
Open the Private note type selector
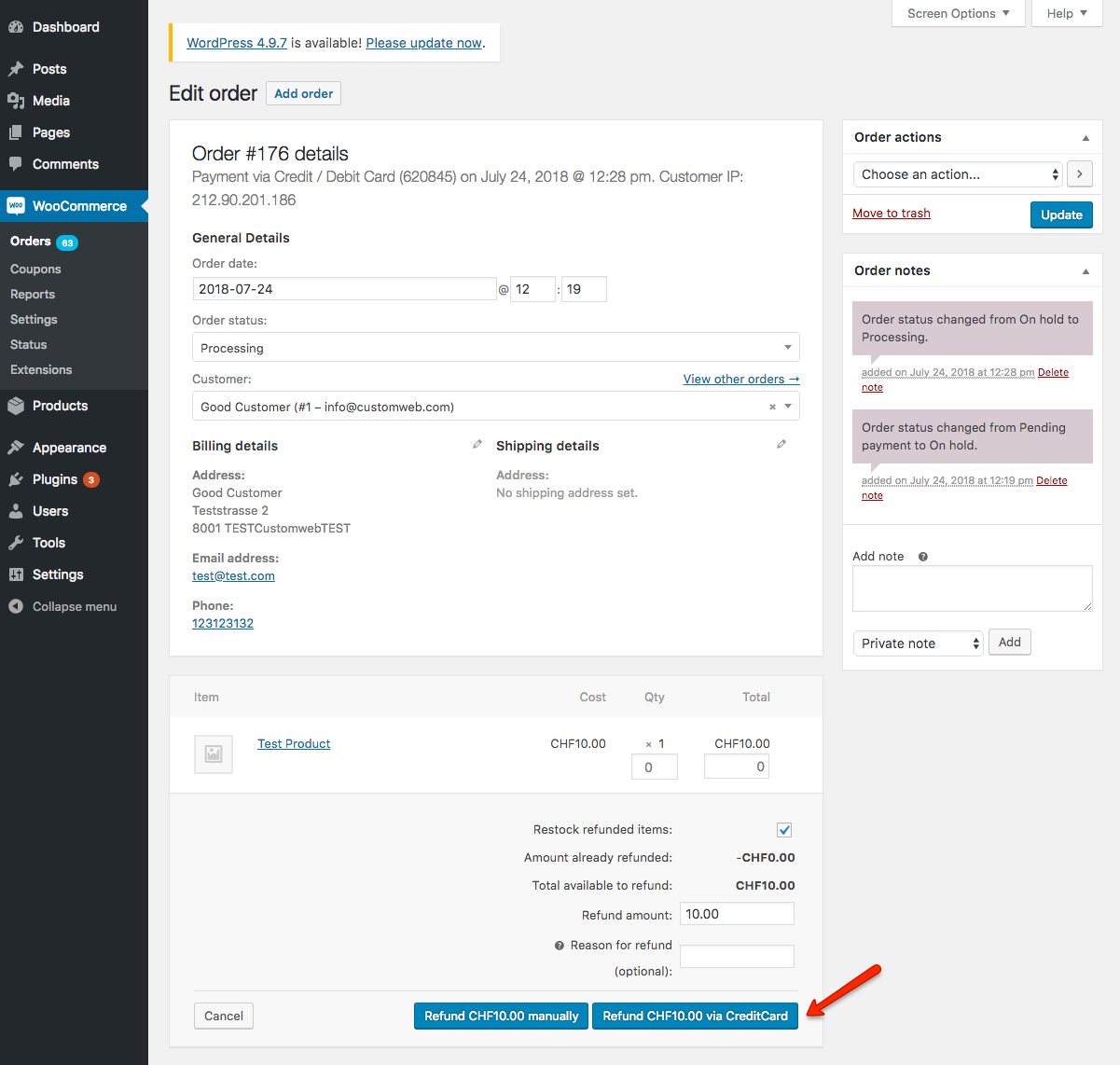pos(917,643)
